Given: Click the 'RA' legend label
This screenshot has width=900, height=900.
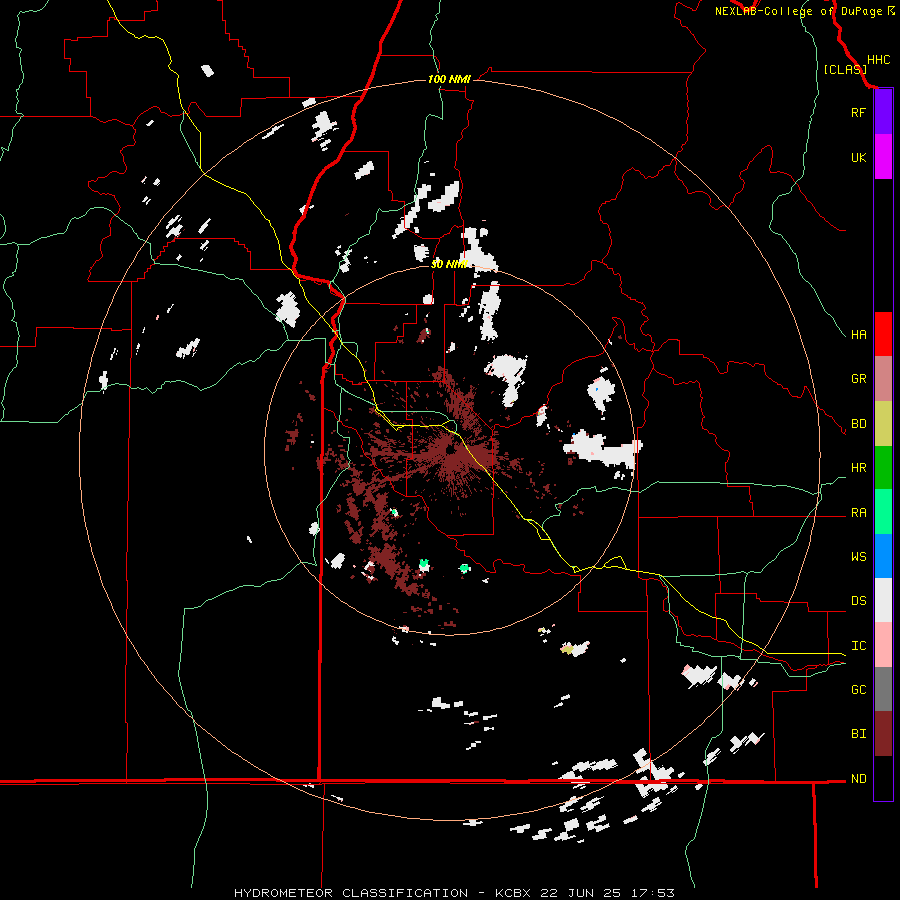Looking at the screenshot, I should point(858,513).
